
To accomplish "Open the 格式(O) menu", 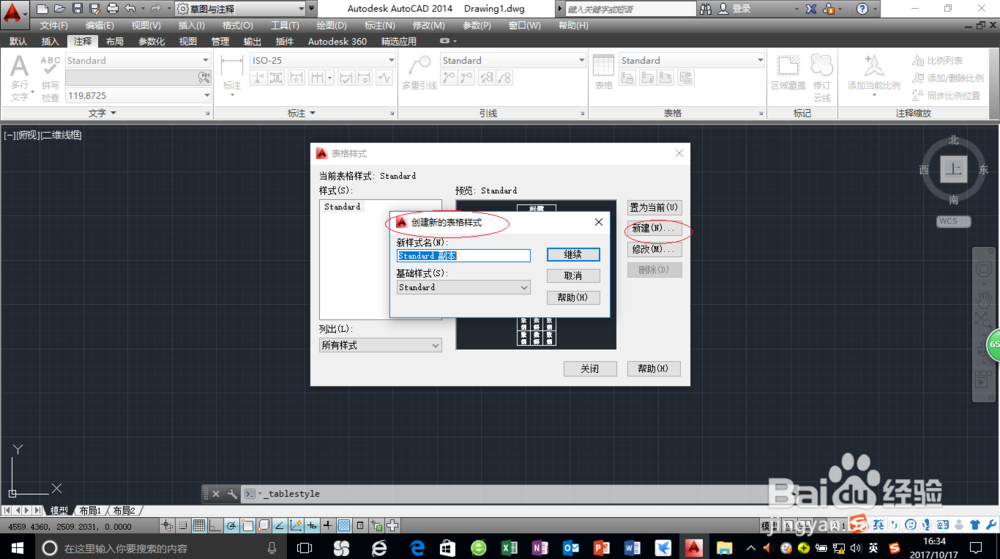I will 237,25.
